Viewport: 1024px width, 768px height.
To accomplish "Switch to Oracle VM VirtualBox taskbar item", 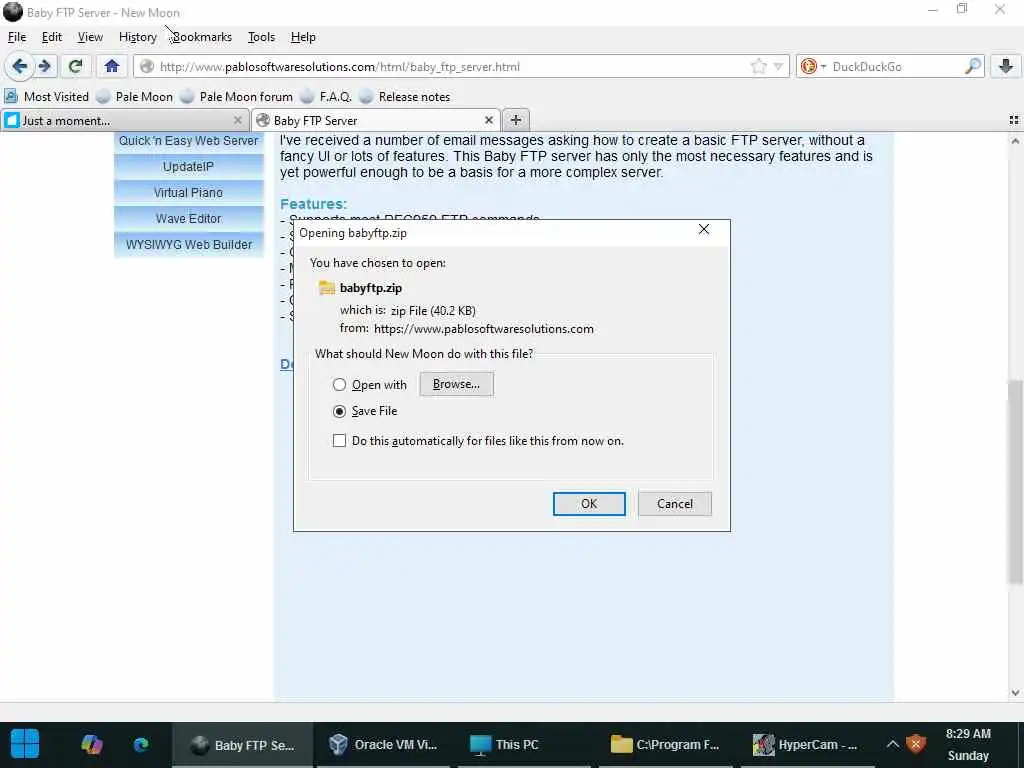I will pos(383,744).
